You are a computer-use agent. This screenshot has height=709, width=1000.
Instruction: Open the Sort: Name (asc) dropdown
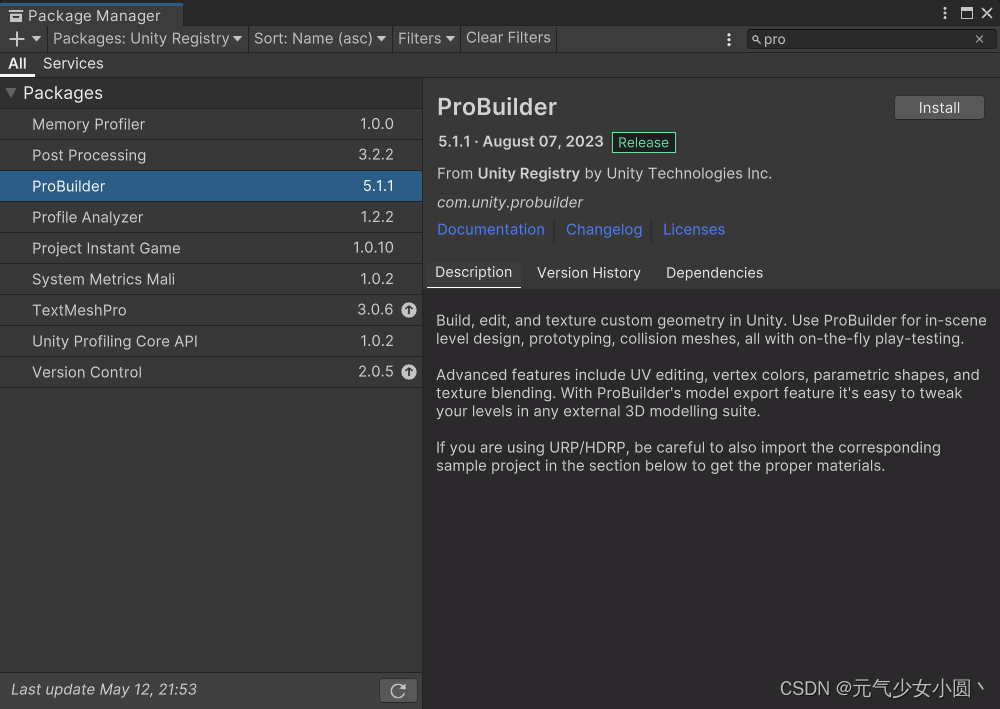(x=320, y=39)
